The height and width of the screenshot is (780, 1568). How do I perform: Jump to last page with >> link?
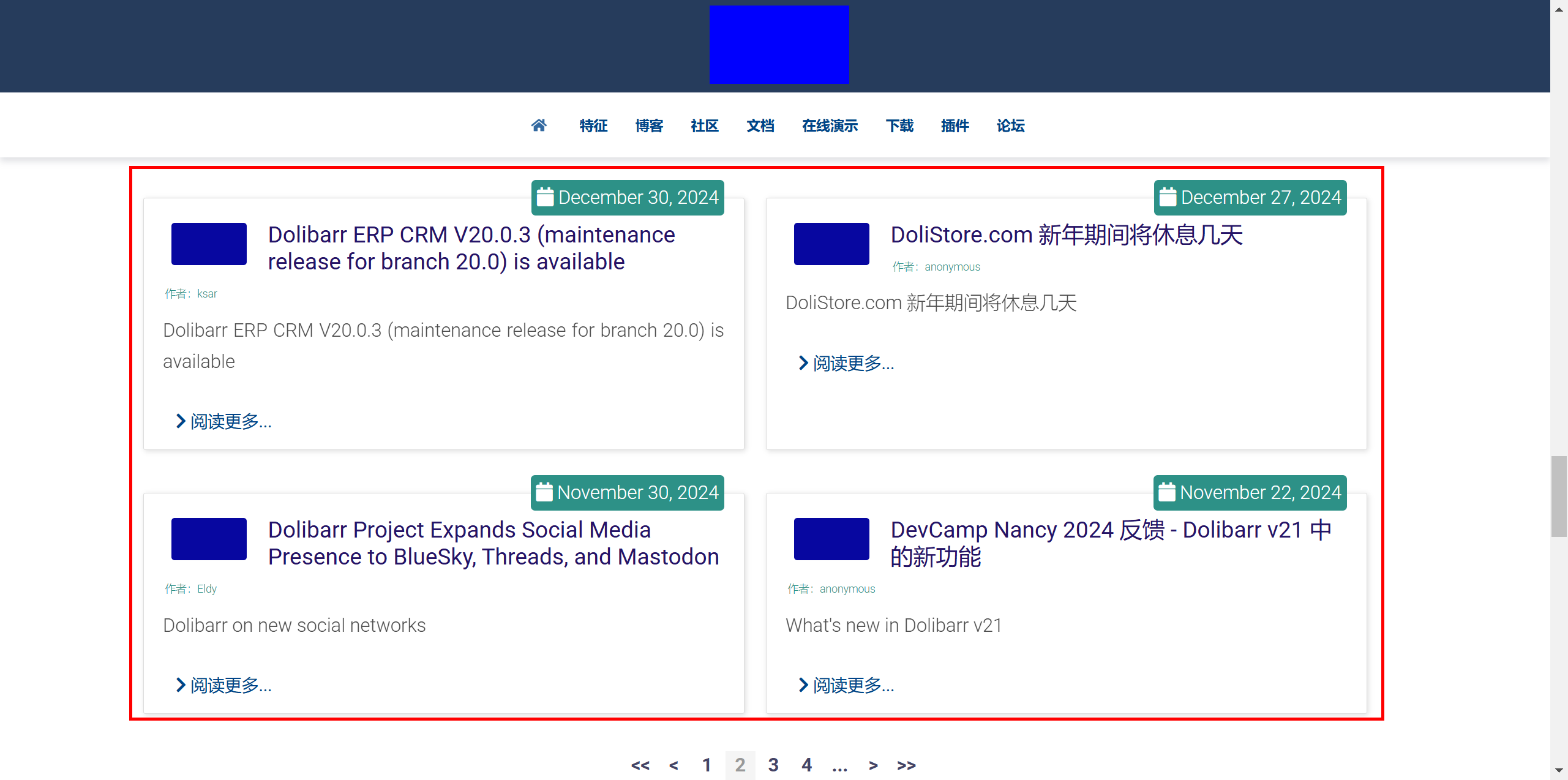[906, 765]
